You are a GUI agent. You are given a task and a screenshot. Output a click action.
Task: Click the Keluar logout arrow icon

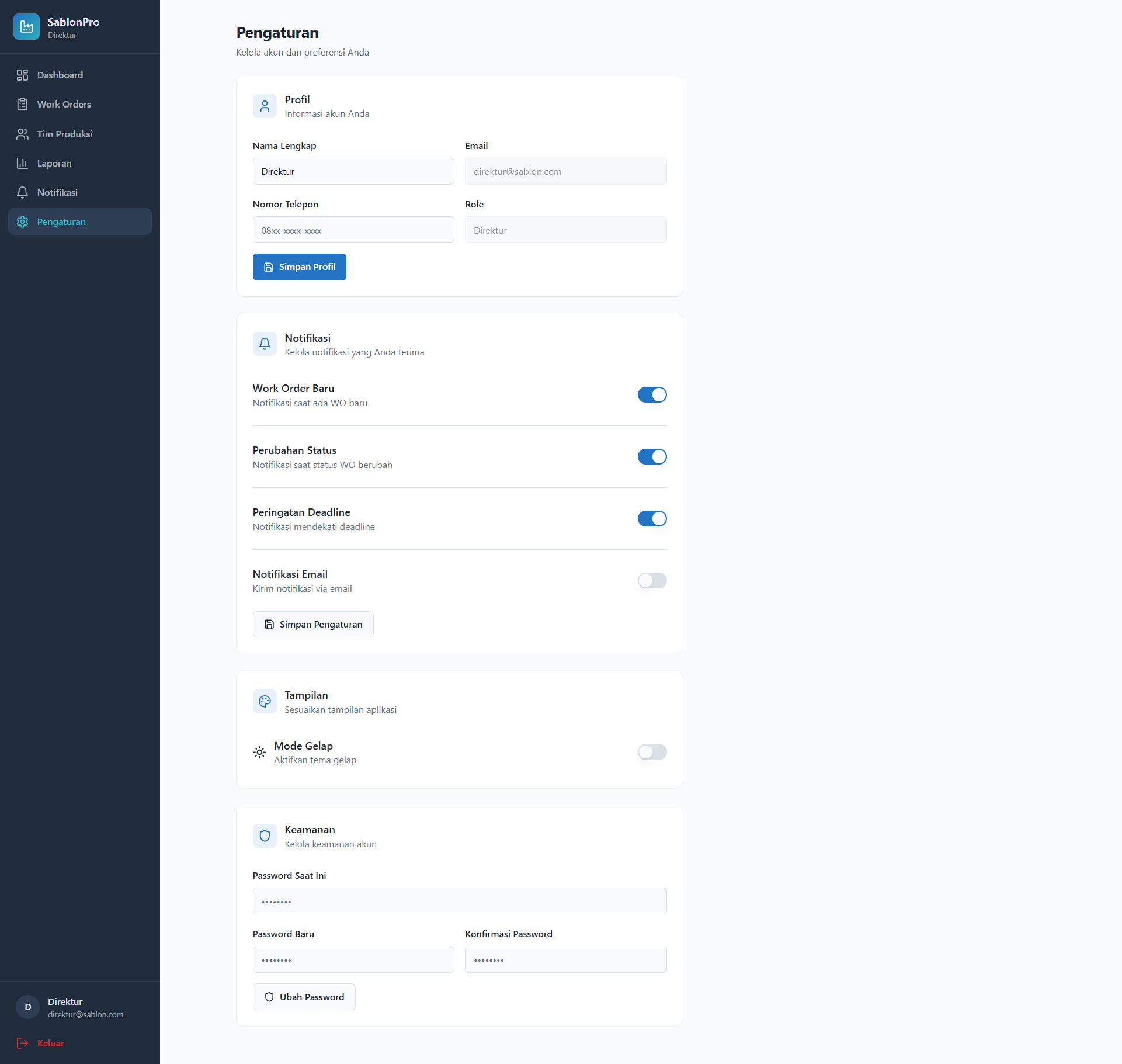coord(22,1043)
